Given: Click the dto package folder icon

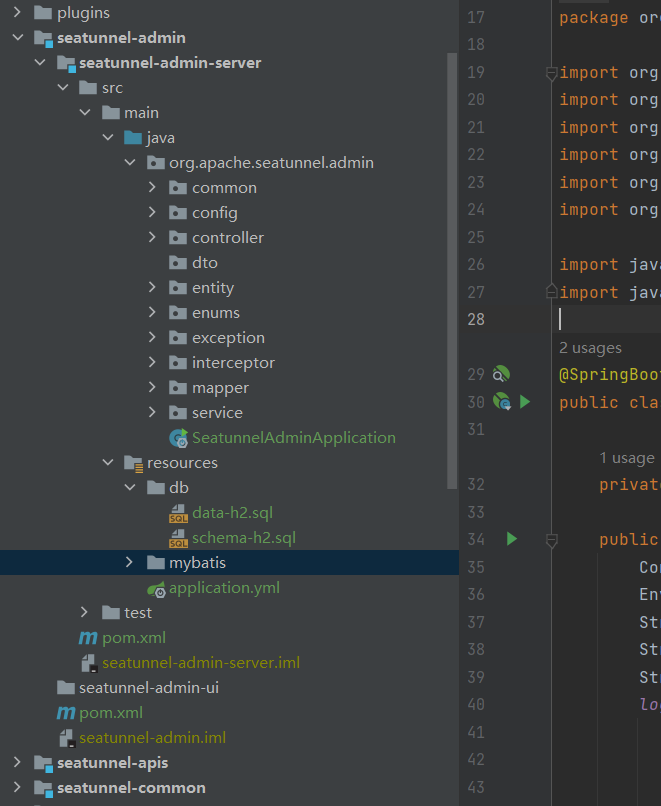Looking at the screenshot, I should tap(178, 263).
